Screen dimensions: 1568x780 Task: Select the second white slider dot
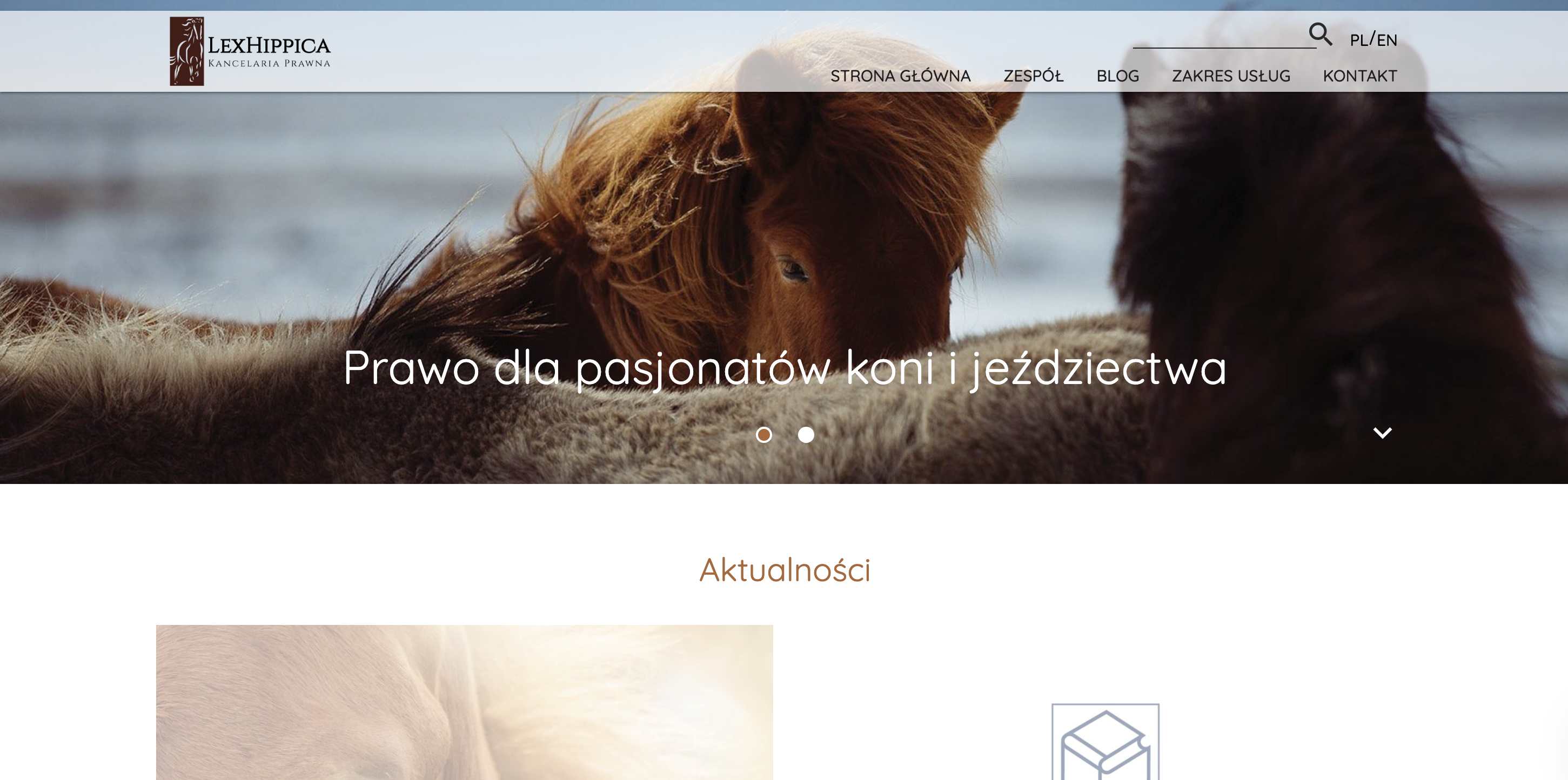806,434
